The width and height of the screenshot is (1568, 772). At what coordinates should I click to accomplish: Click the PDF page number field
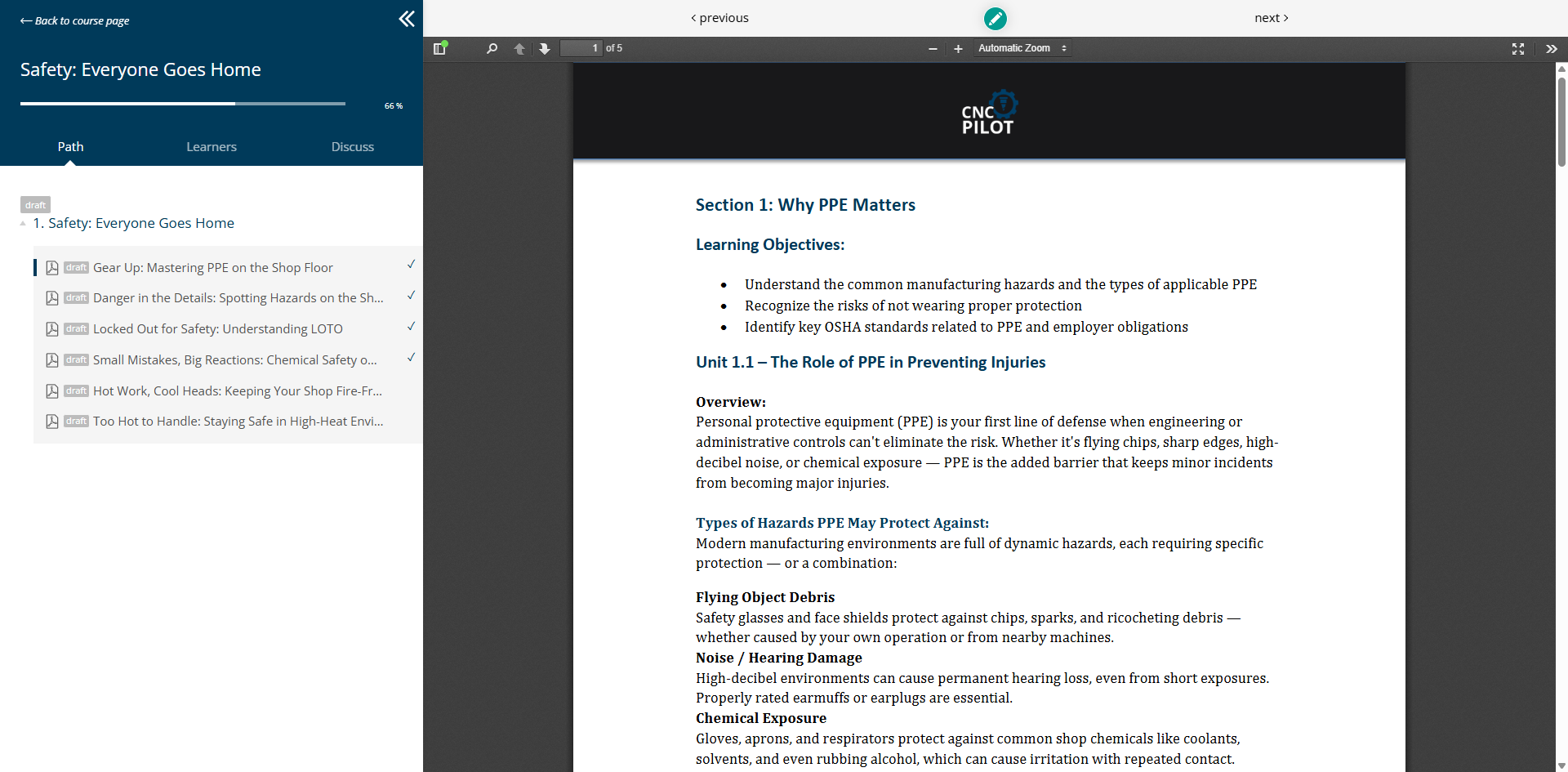[581, 49]
